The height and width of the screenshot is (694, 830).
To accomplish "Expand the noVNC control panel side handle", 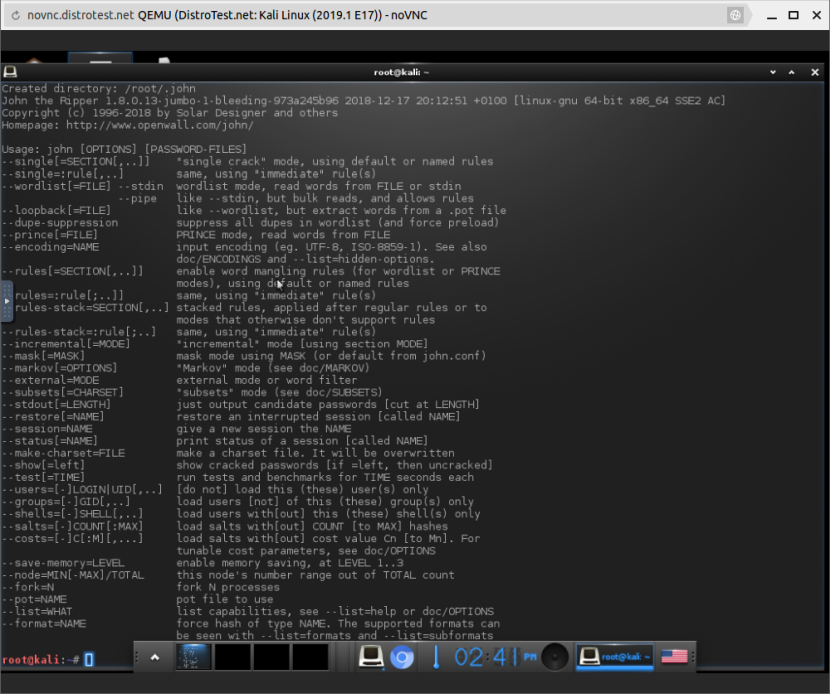I will pos(6,301).
